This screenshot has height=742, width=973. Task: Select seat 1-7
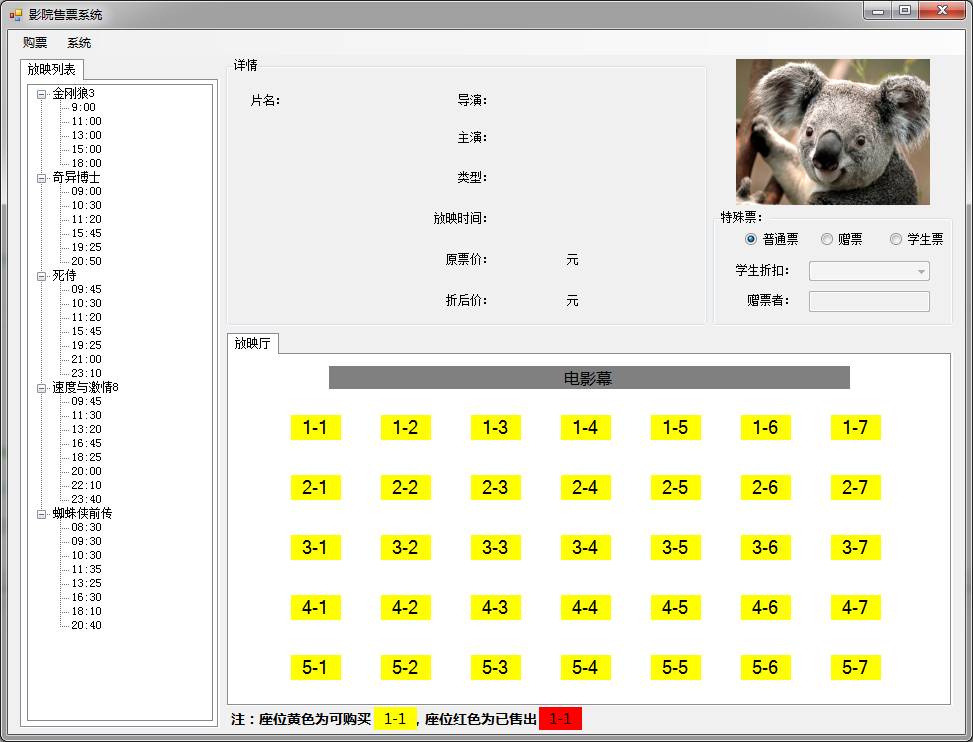[x=855, y=427]
